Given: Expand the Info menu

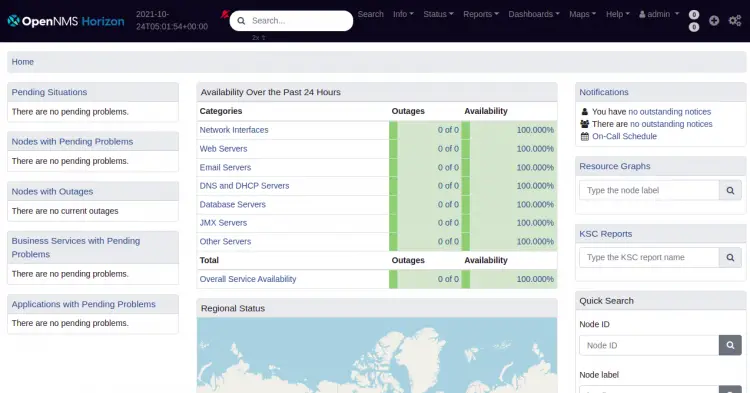Looking at the screenshot, I should (x=403, y=14).
